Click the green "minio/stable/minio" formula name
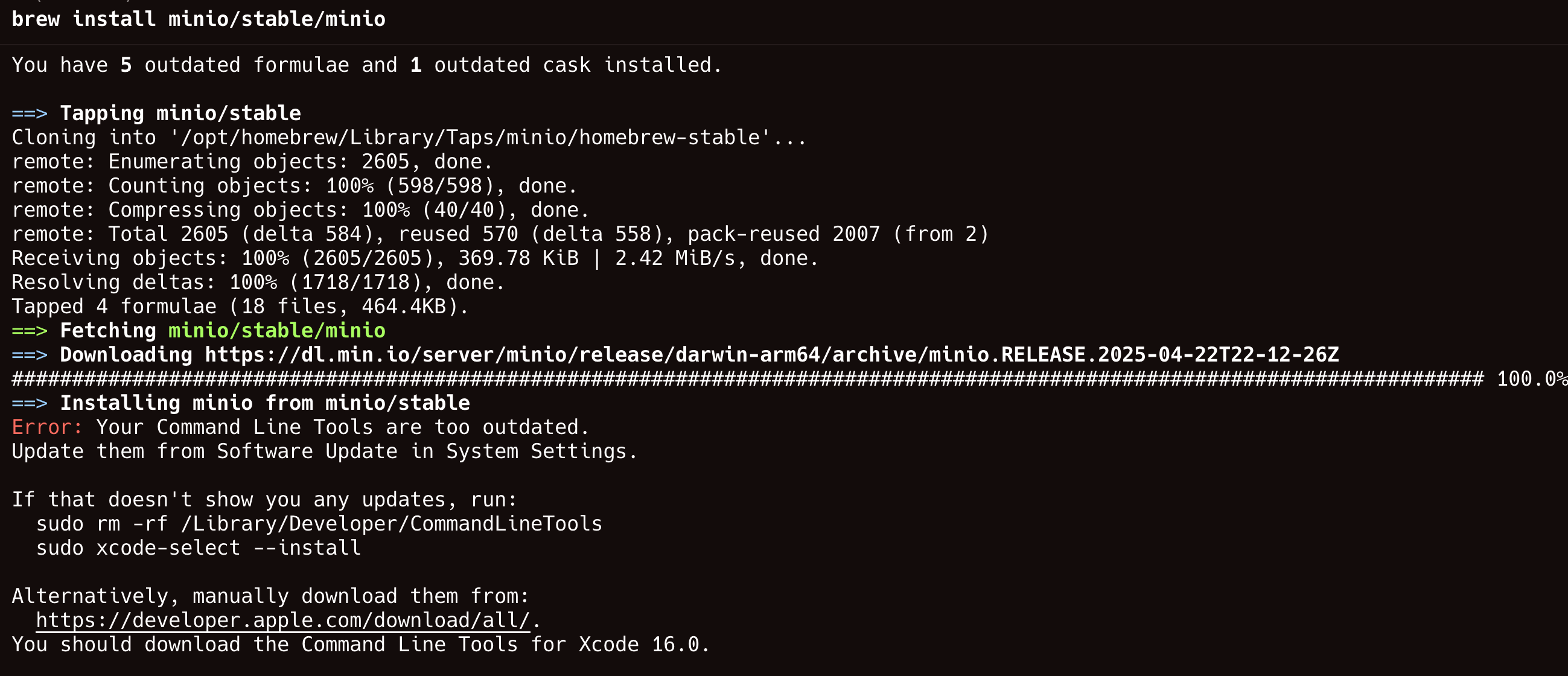This screenshot has width=1568, height=676. pyautogui.click(x=276, y=330)
